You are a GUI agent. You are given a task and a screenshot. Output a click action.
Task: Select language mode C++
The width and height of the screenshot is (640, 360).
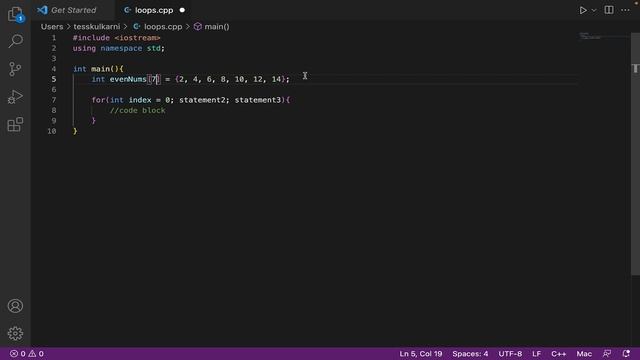point(558,354)
